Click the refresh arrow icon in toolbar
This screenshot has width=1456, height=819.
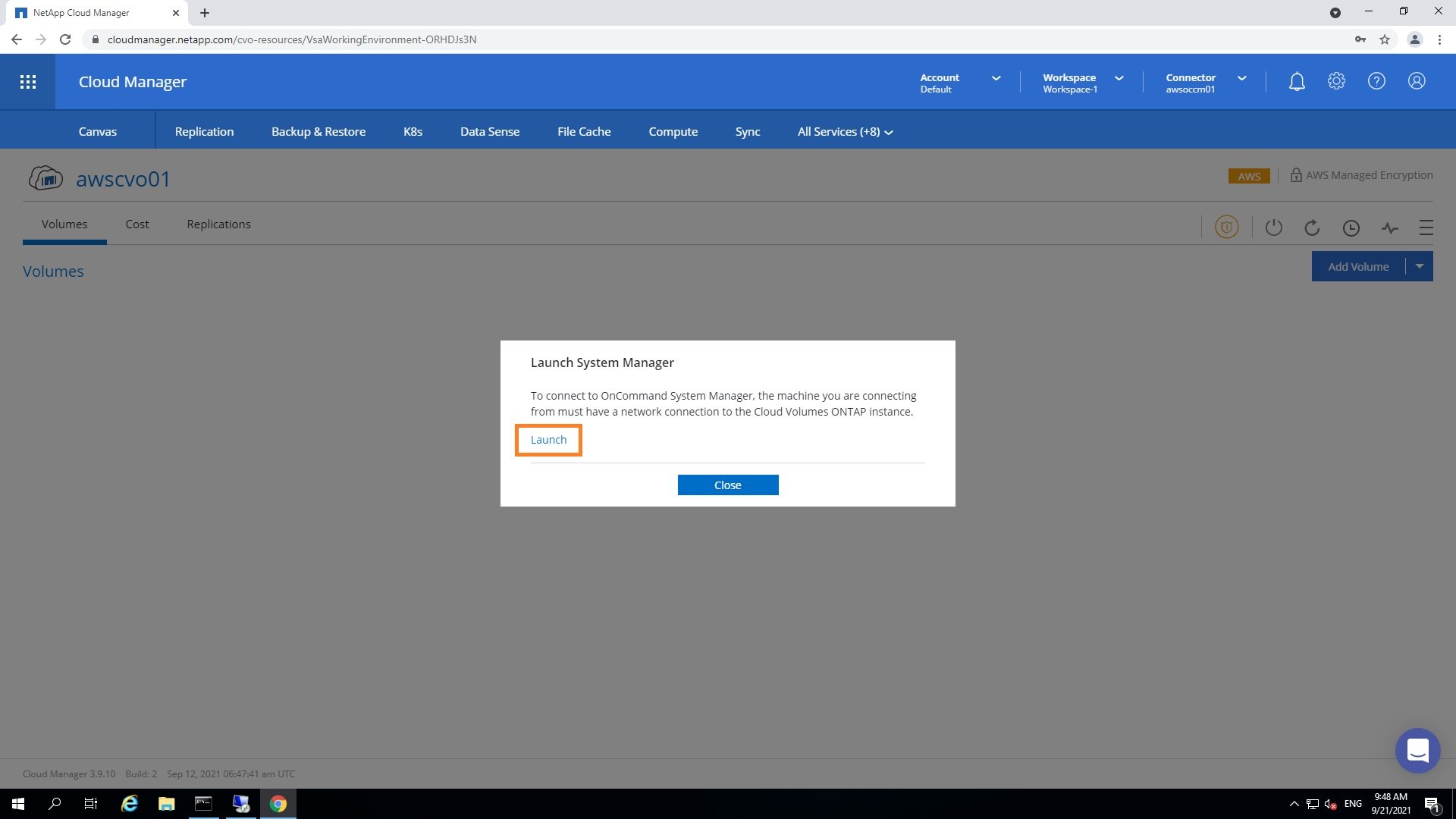(1312, 227)
